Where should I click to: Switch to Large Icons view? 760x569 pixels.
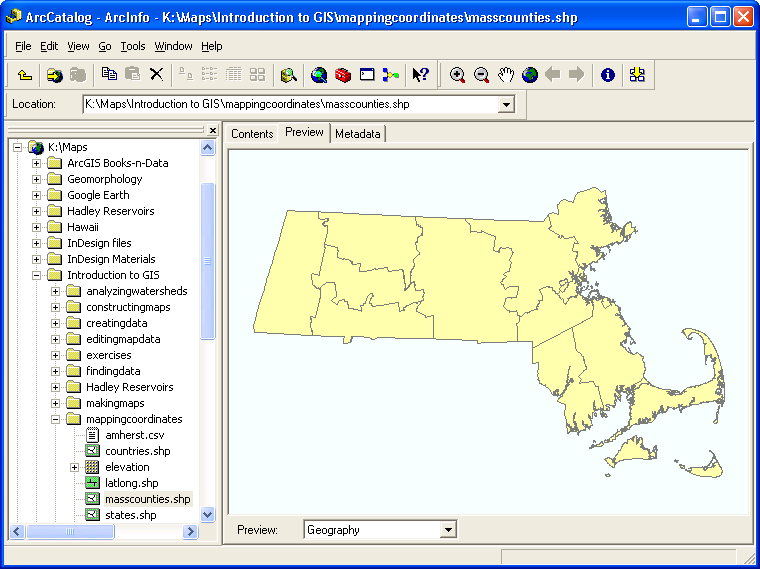tap(186, 74)
